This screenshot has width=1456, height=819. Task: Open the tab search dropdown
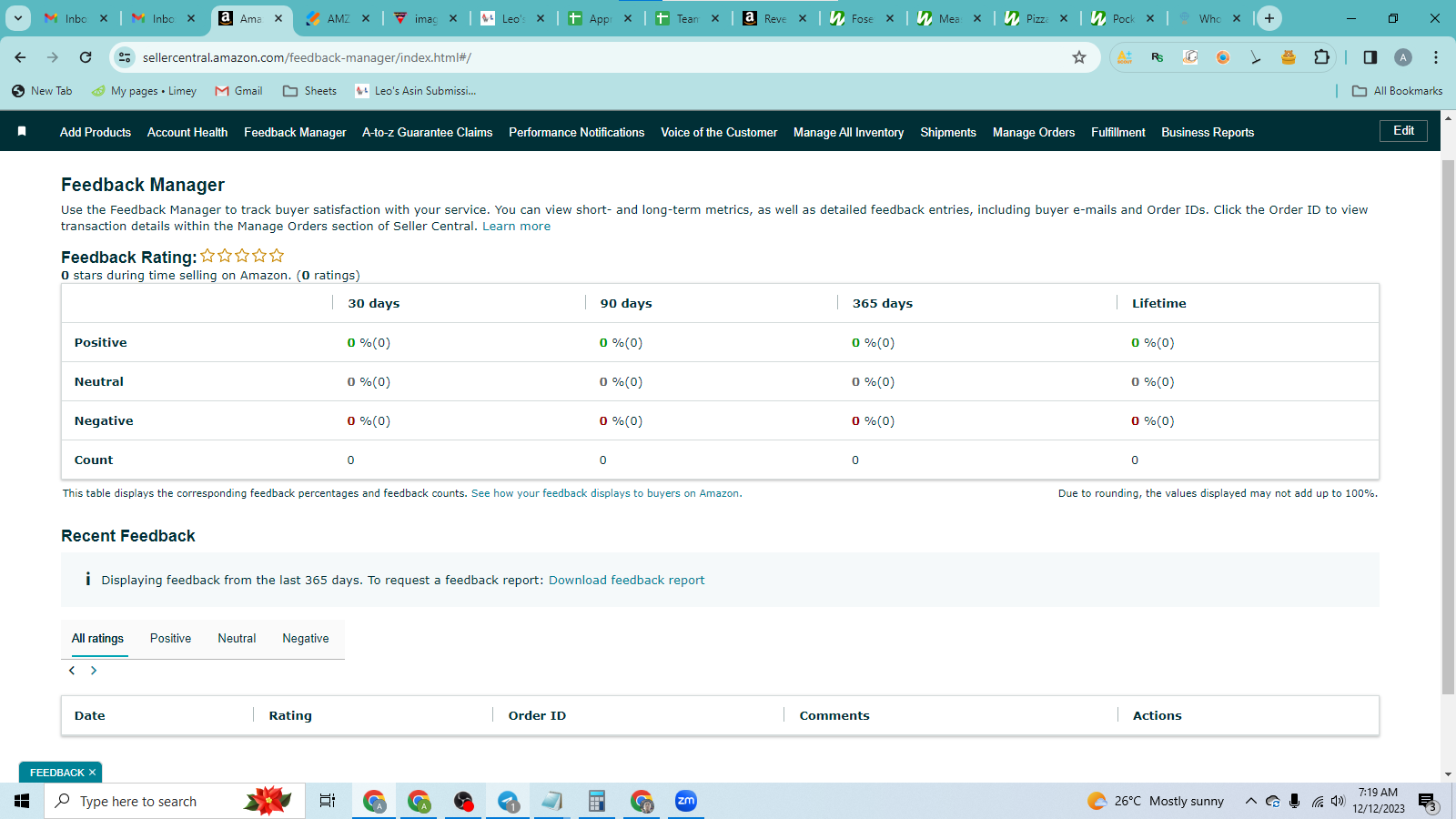18,18
